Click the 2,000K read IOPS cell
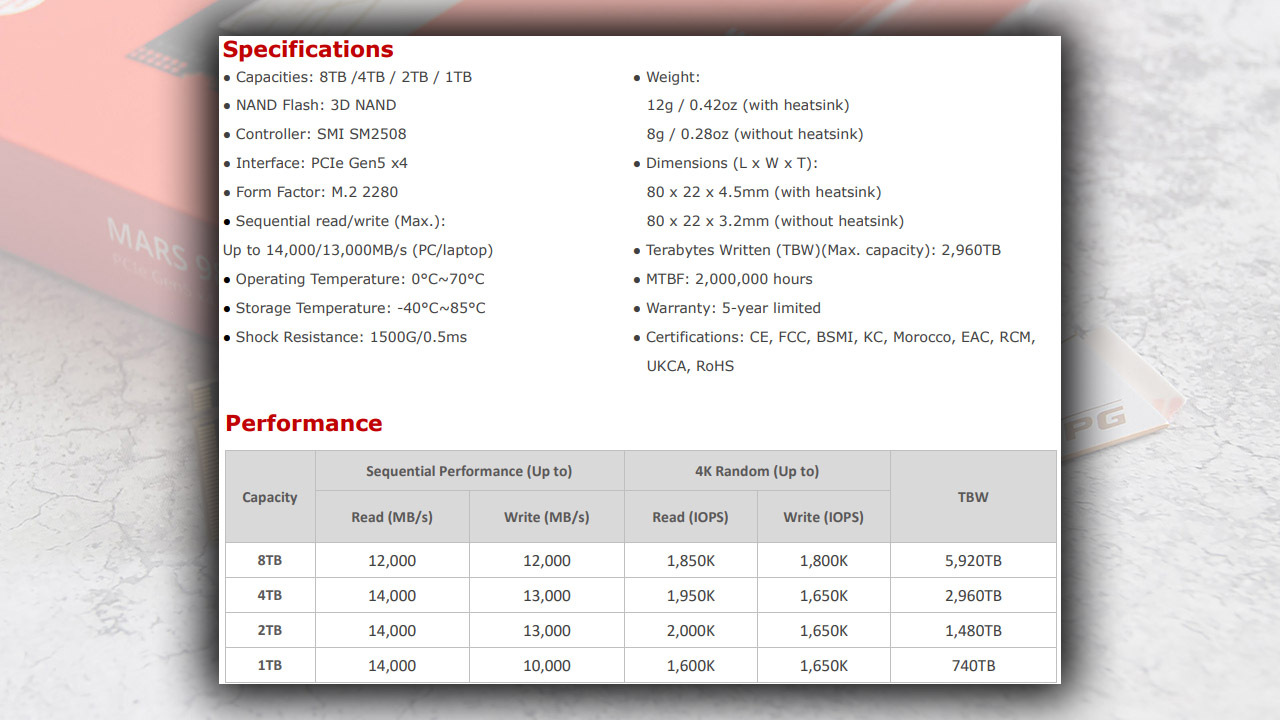 (x=691, y=630)
